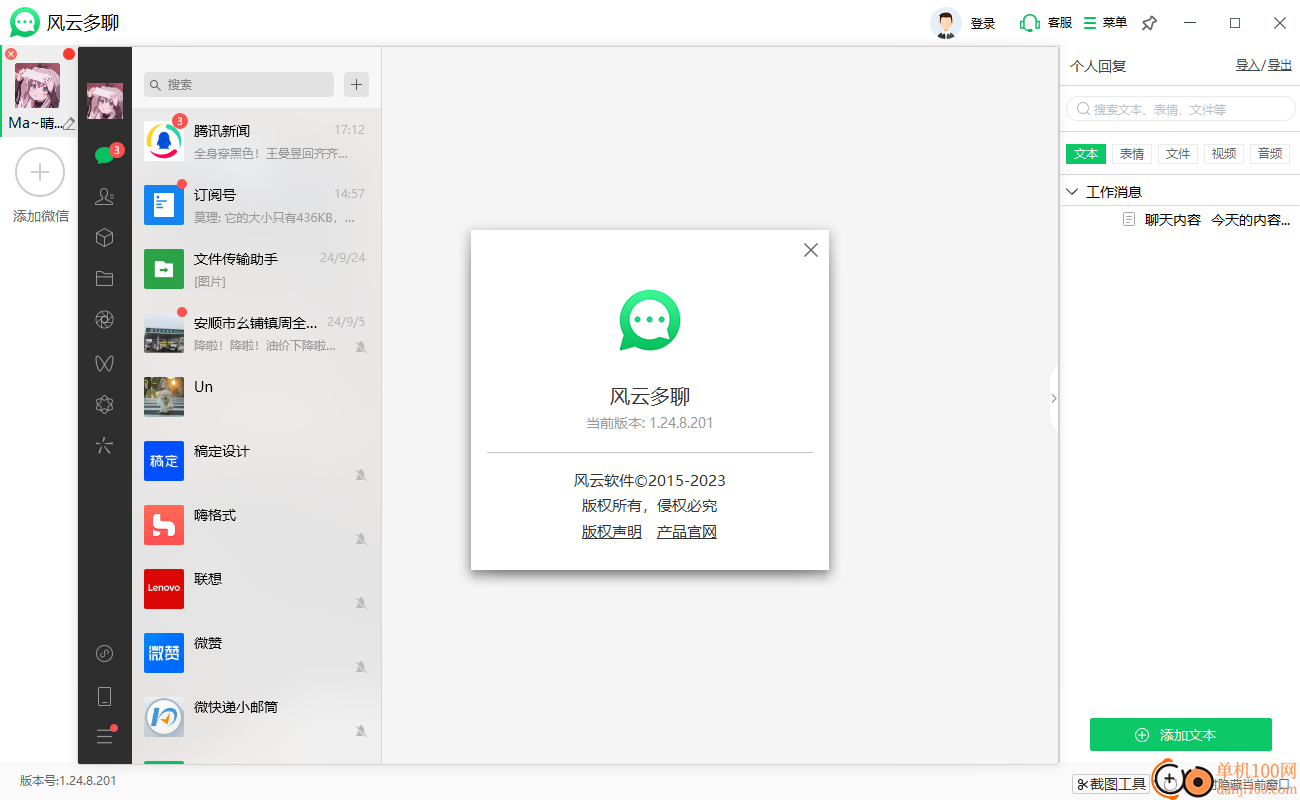
Task: Open the 菜单 menu
Action: click(x=1105, y=23)
